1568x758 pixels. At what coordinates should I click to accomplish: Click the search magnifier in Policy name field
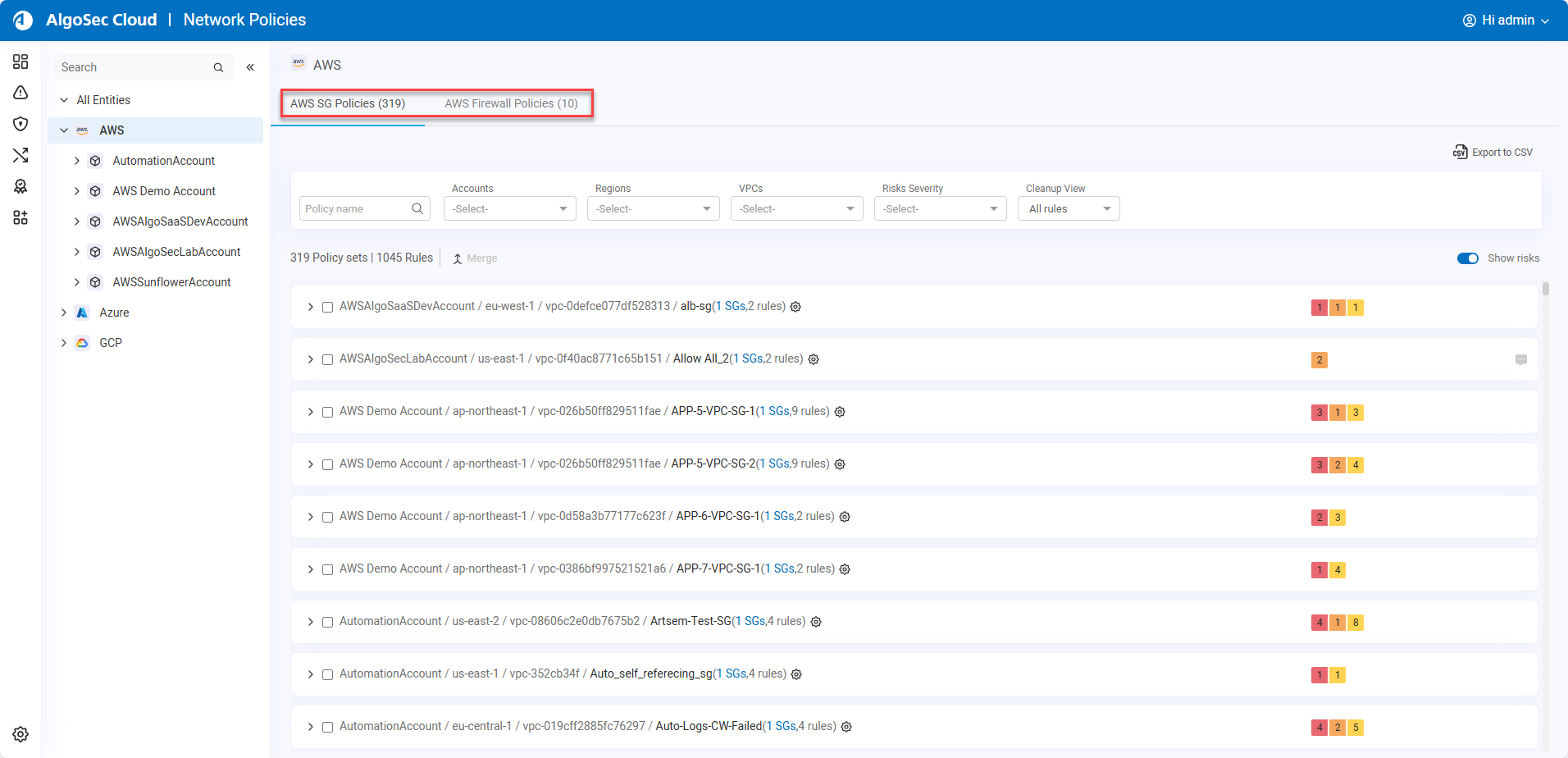click(417, 208)
